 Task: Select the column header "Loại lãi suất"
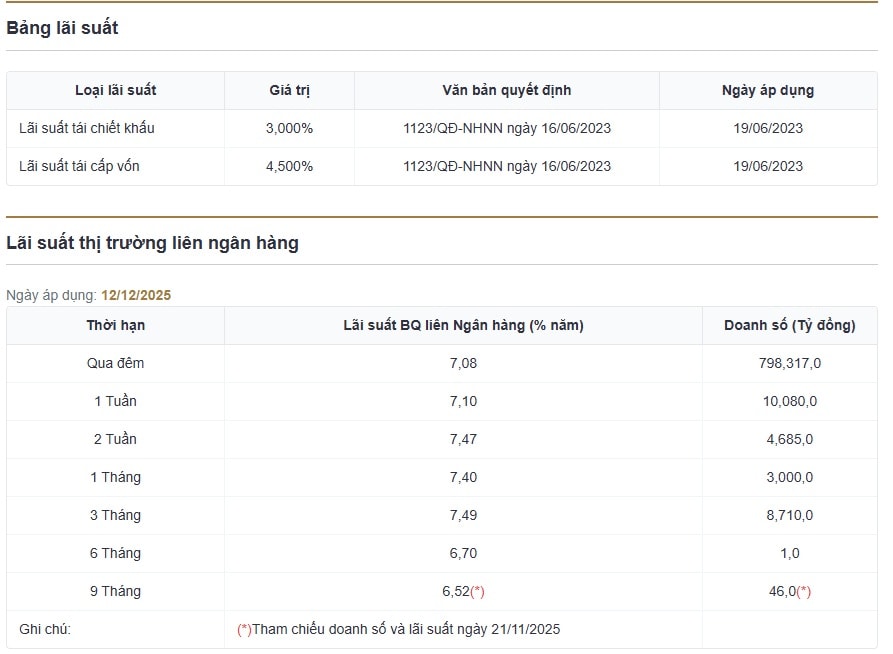[115, 90]
